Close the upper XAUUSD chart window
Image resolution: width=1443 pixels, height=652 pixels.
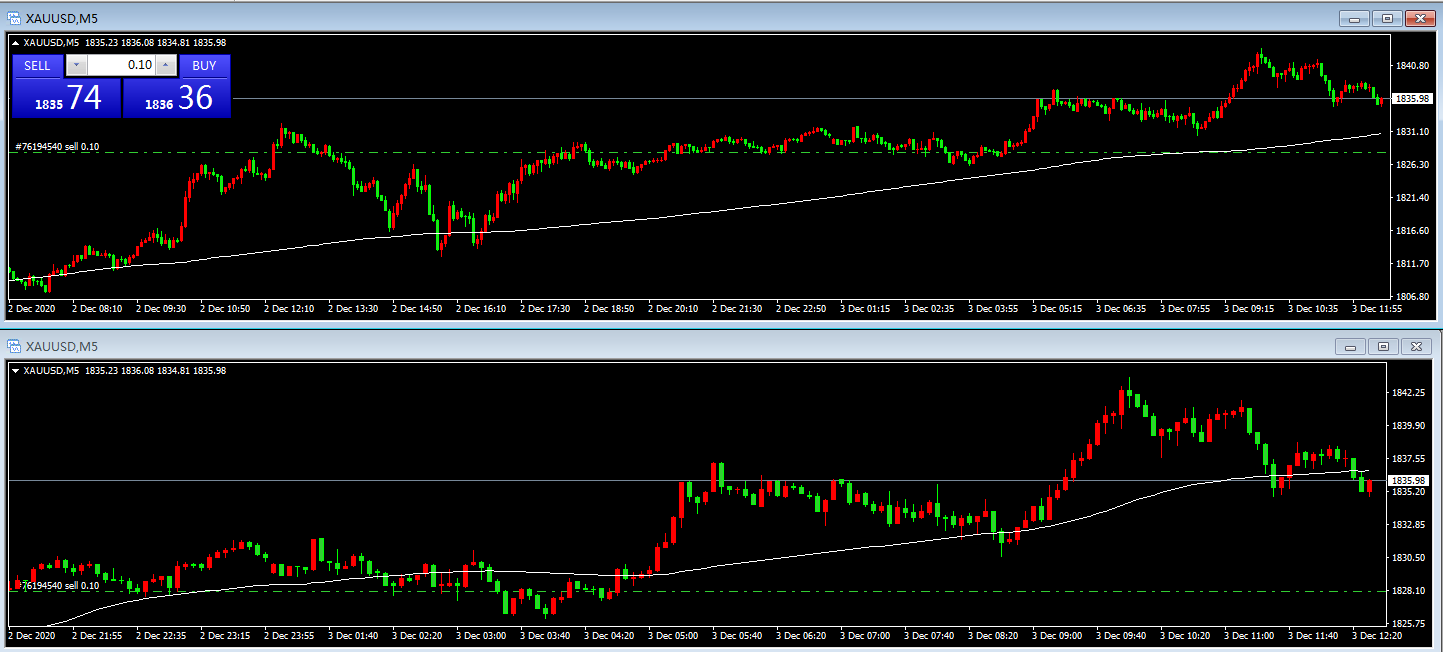pyautogui.click(x=1419, y=18)
